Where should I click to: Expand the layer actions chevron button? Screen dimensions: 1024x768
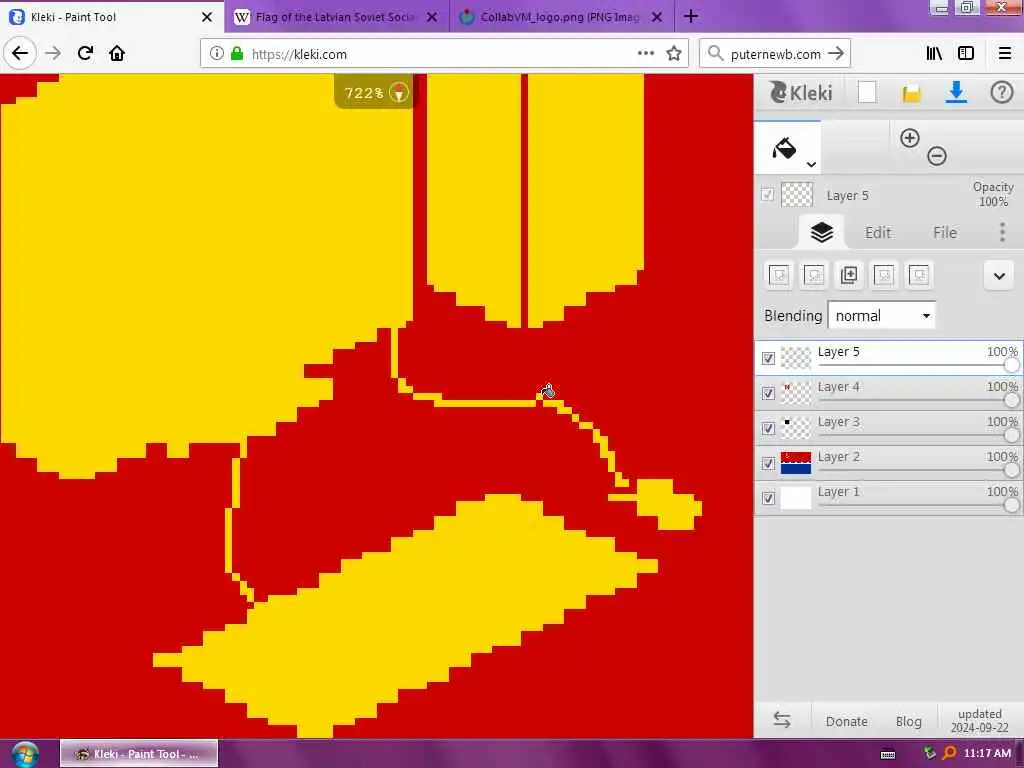click(x=999, y=276)
